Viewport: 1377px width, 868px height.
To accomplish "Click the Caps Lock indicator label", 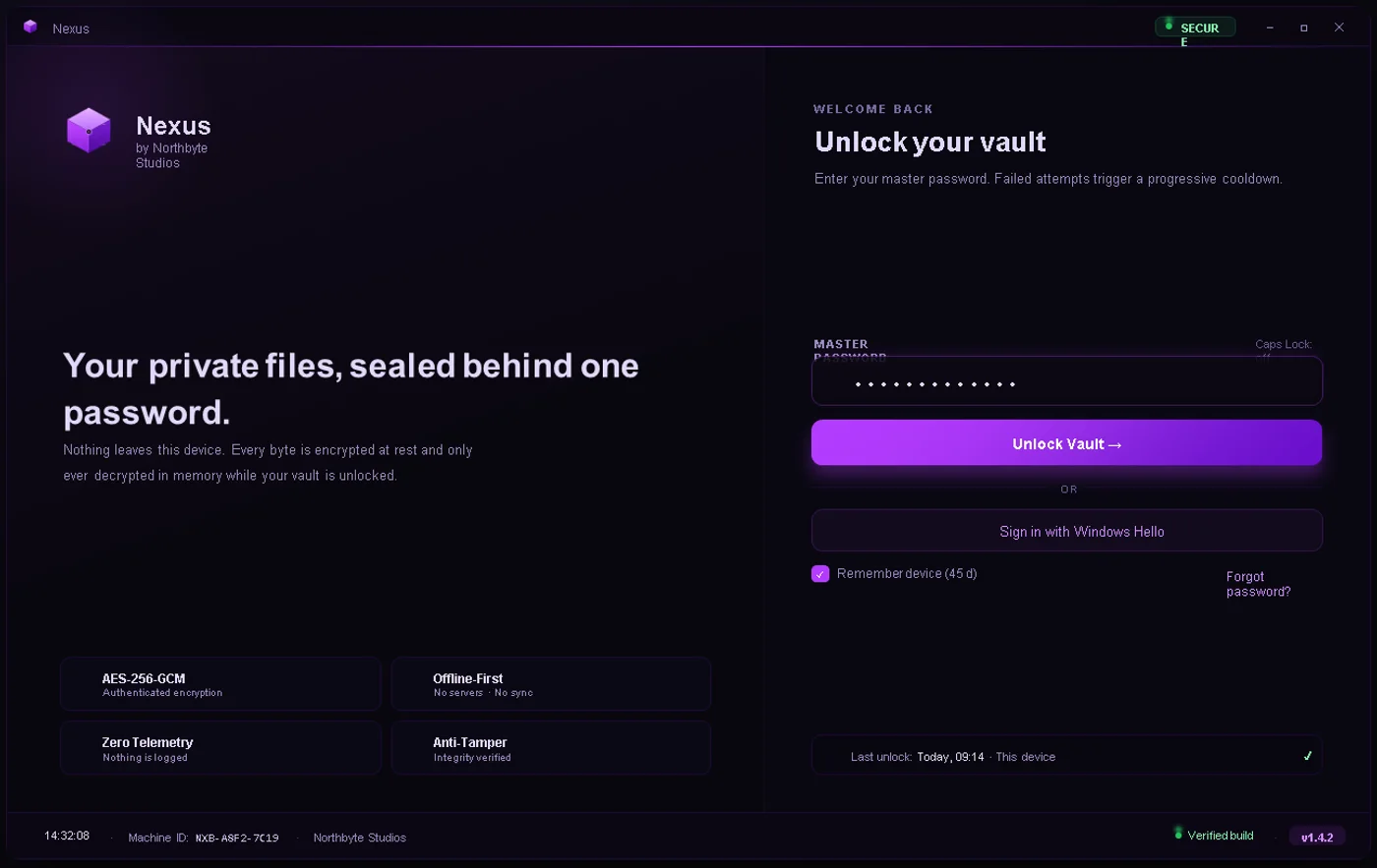I will point(1284,347).
